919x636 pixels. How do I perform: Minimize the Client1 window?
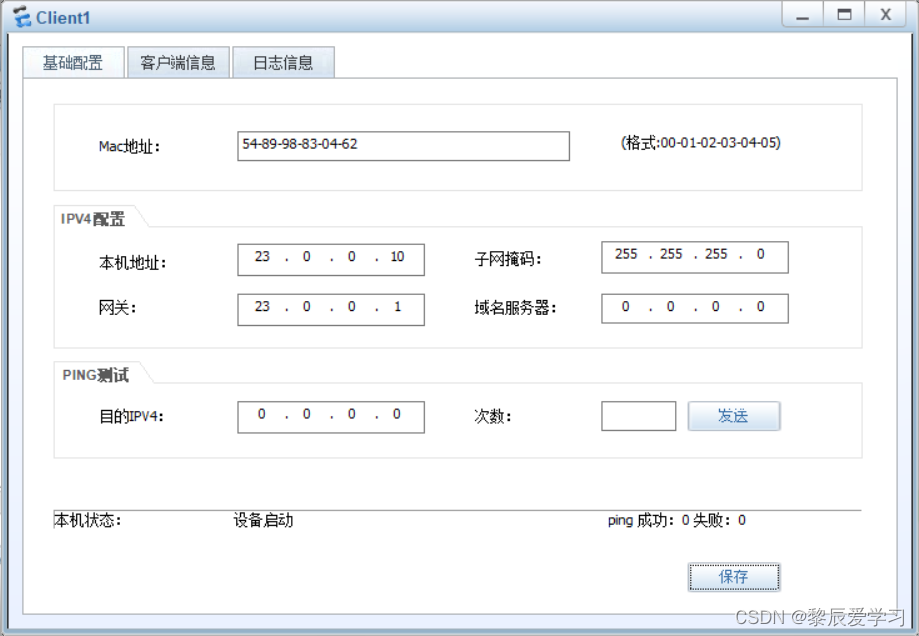pos(802,15)
